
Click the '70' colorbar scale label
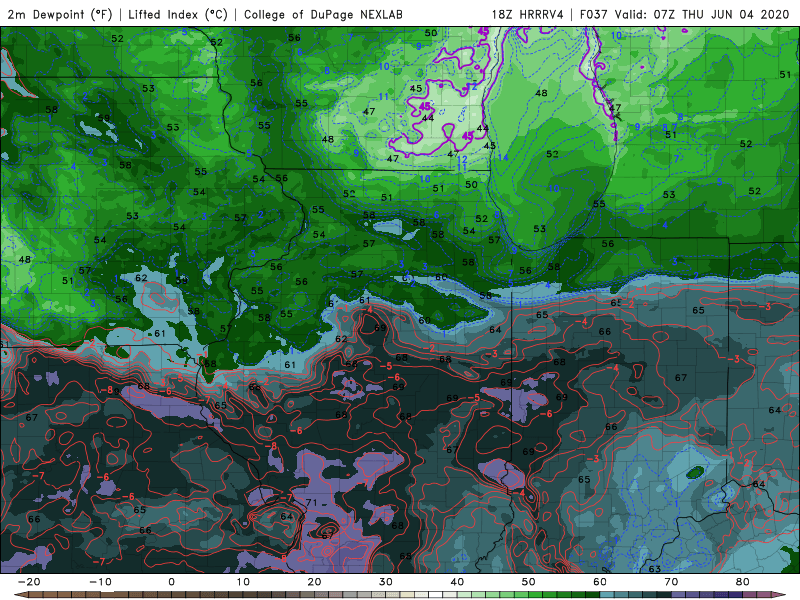(671, 582)
